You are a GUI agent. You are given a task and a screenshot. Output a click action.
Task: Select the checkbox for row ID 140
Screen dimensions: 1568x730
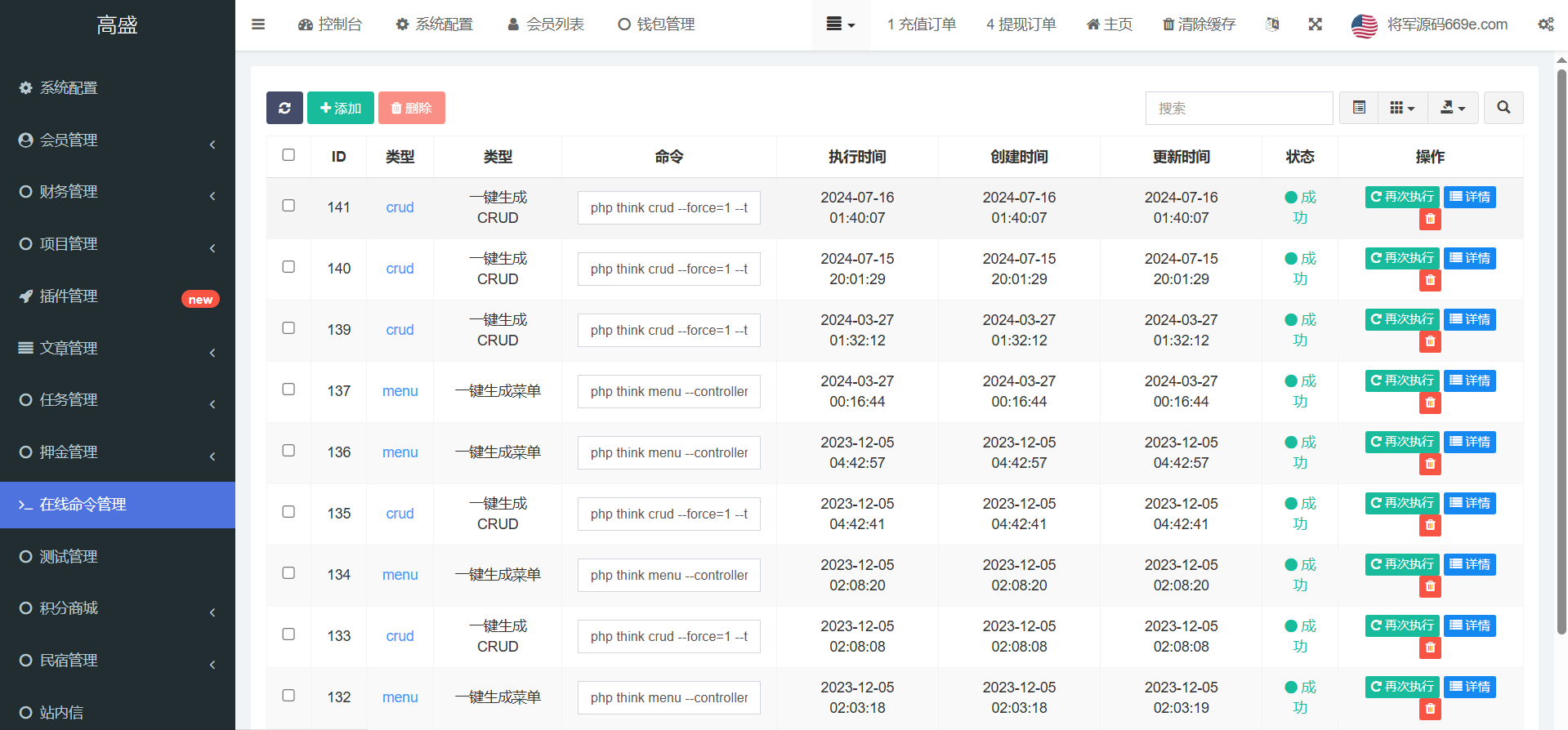[288, 267]
